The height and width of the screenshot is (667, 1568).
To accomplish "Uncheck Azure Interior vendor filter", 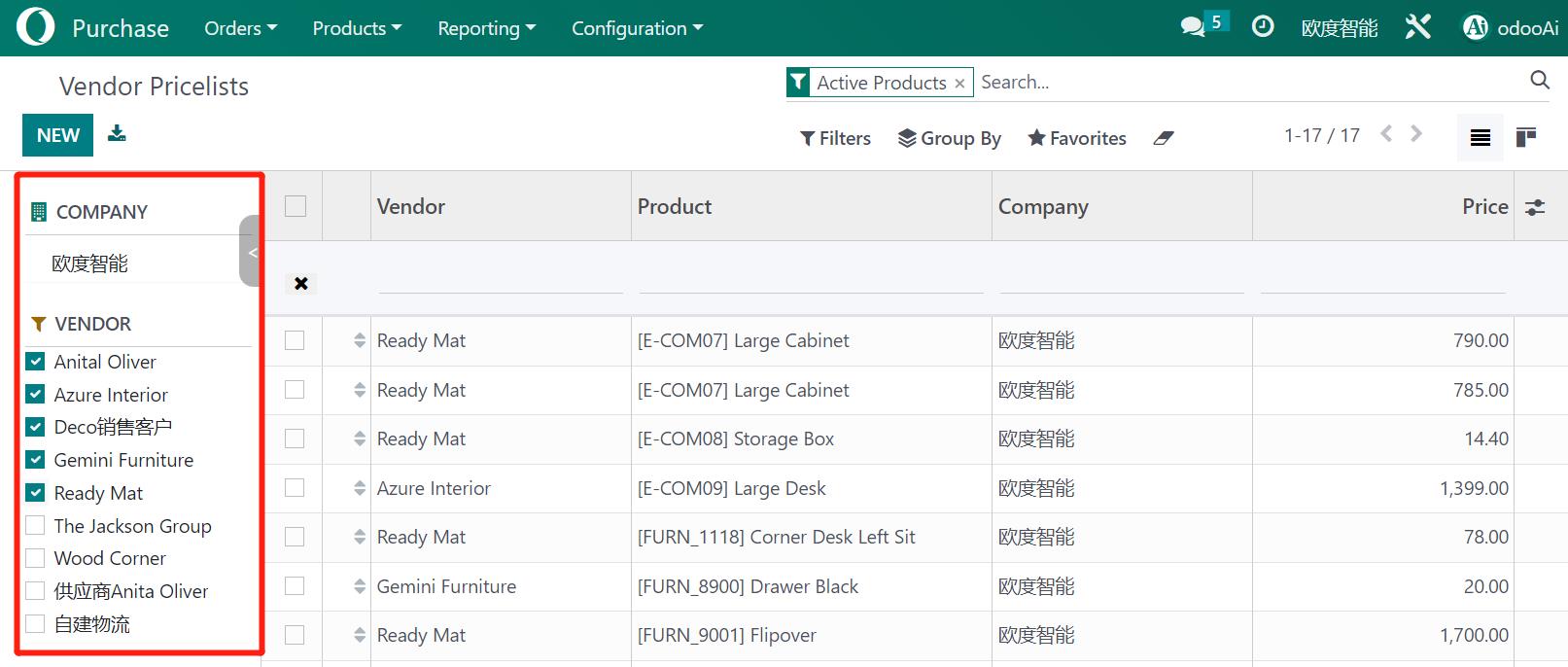I will (35, 394).
